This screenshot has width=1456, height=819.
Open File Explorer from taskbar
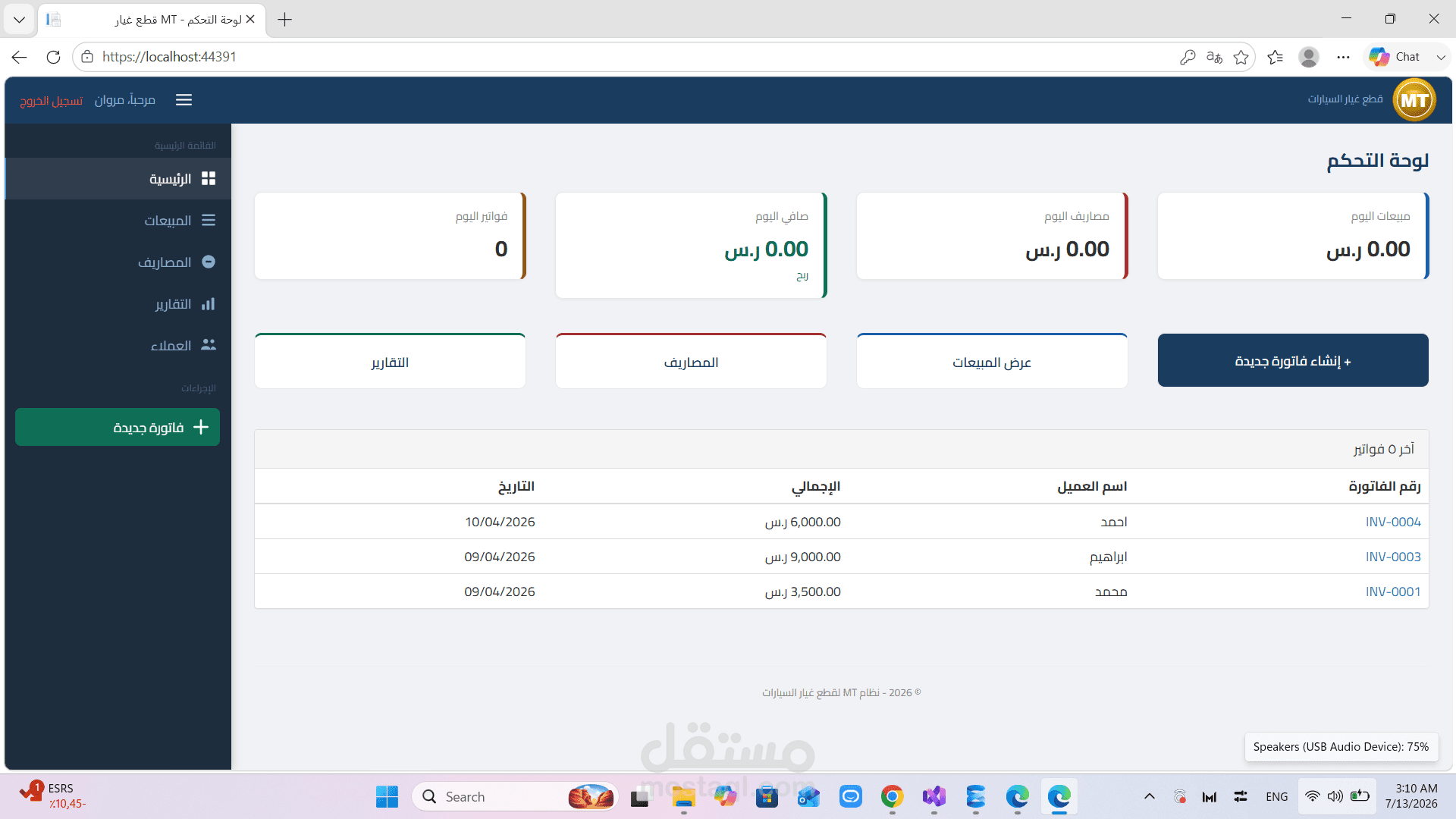(x=683, y=797)
